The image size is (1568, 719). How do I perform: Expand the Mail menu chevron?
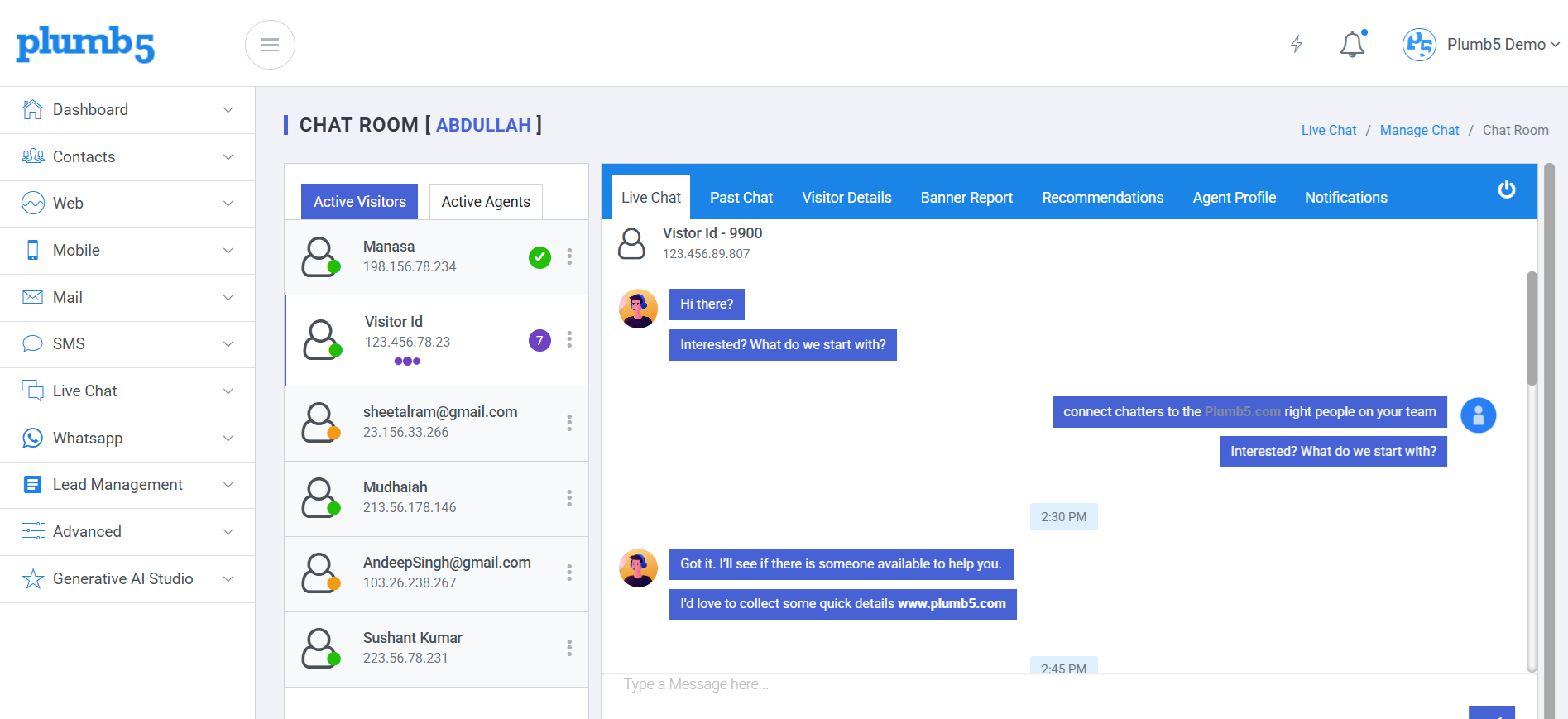(228, 298)
